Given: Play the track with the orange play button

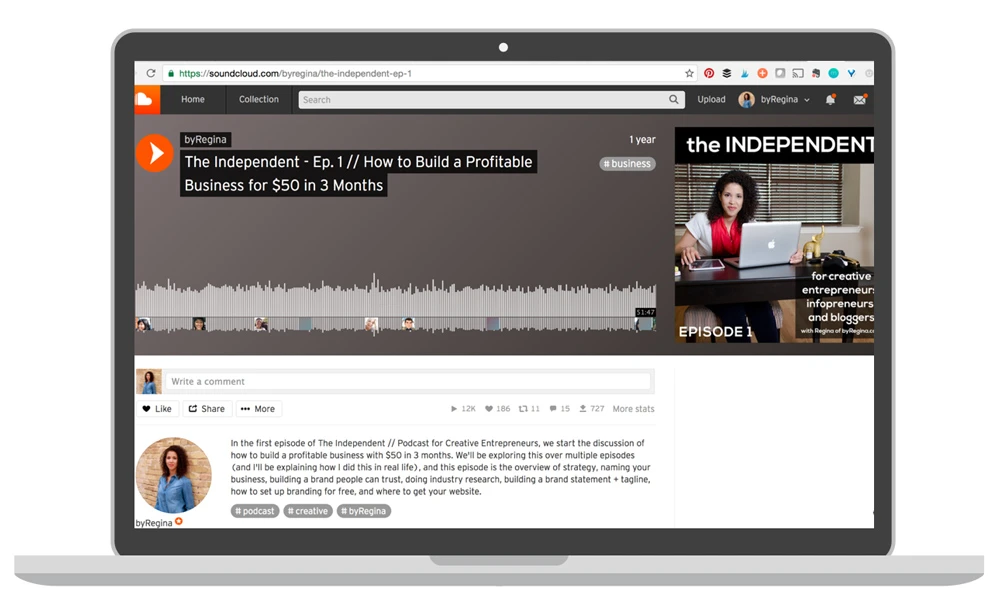Looking at the screenshot, I should click(154, 153).
